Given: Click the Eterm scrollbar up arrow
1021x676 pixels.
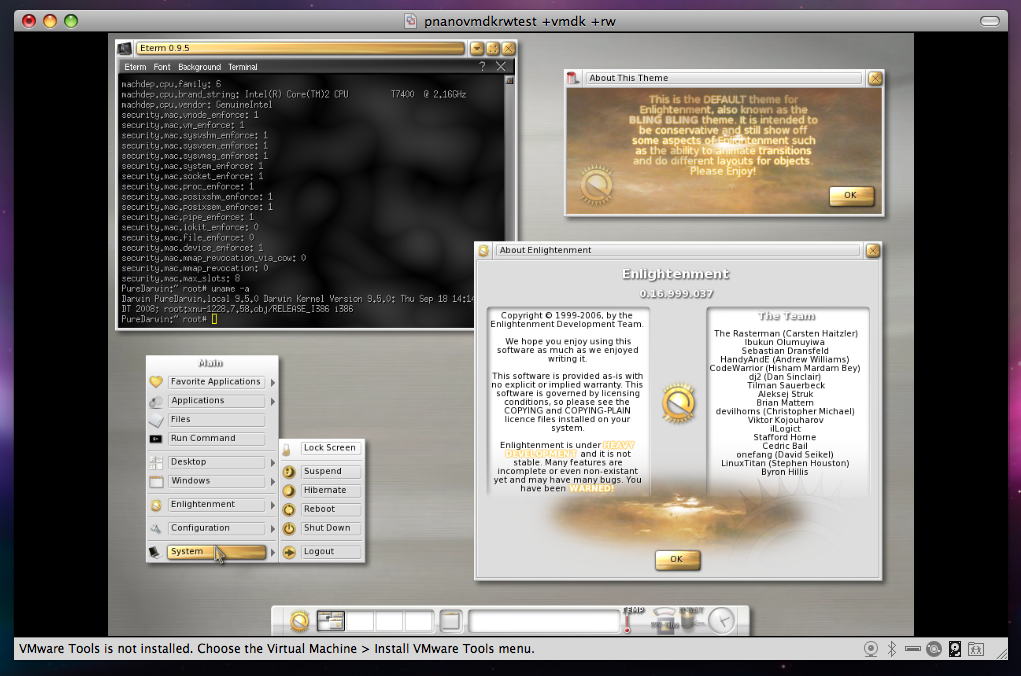Looking at the screenshot, I should (x=509, y=81).
